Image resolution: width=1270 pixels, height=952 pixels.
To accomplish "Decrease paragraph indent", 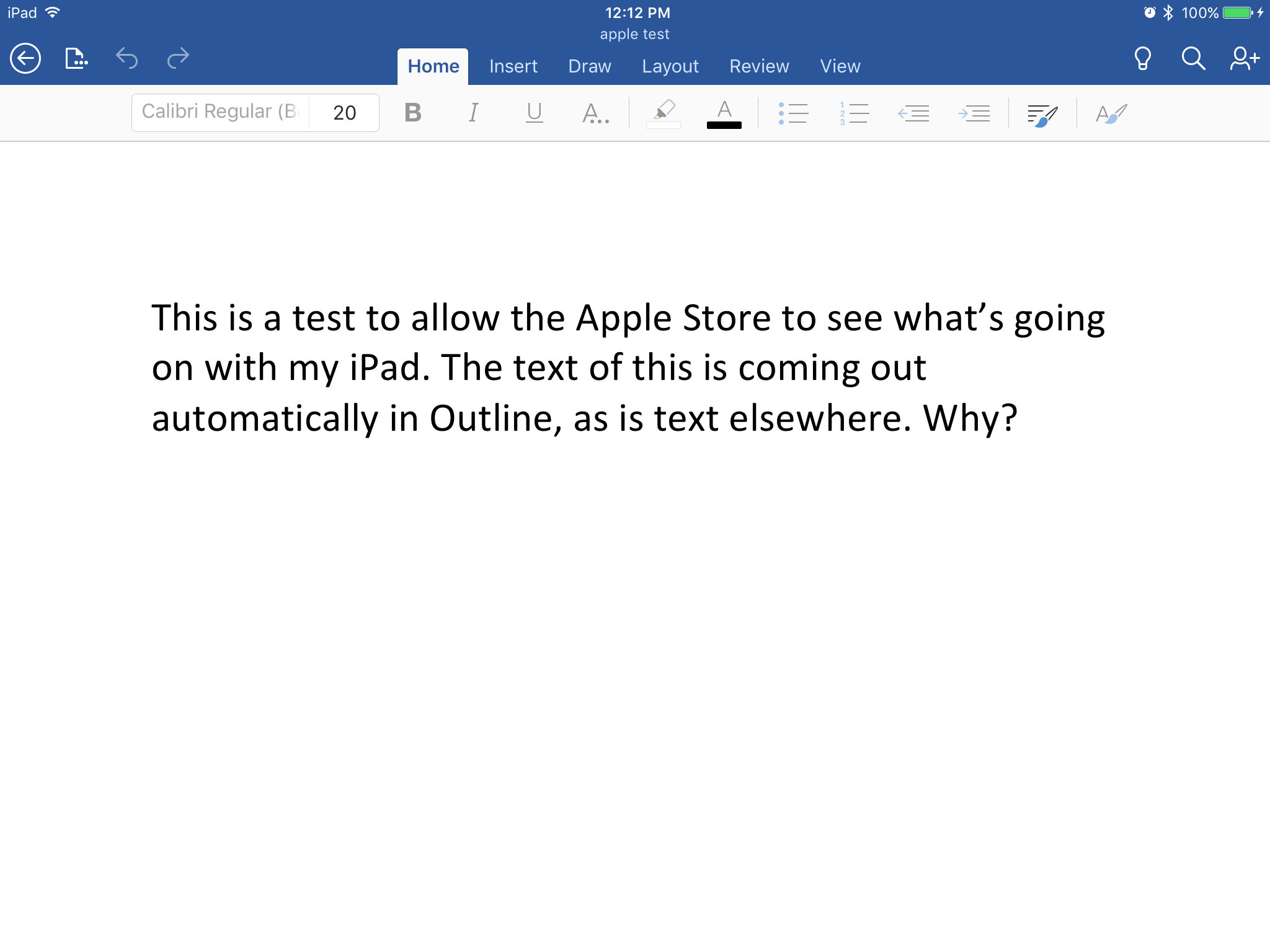I will coord(914,112).
